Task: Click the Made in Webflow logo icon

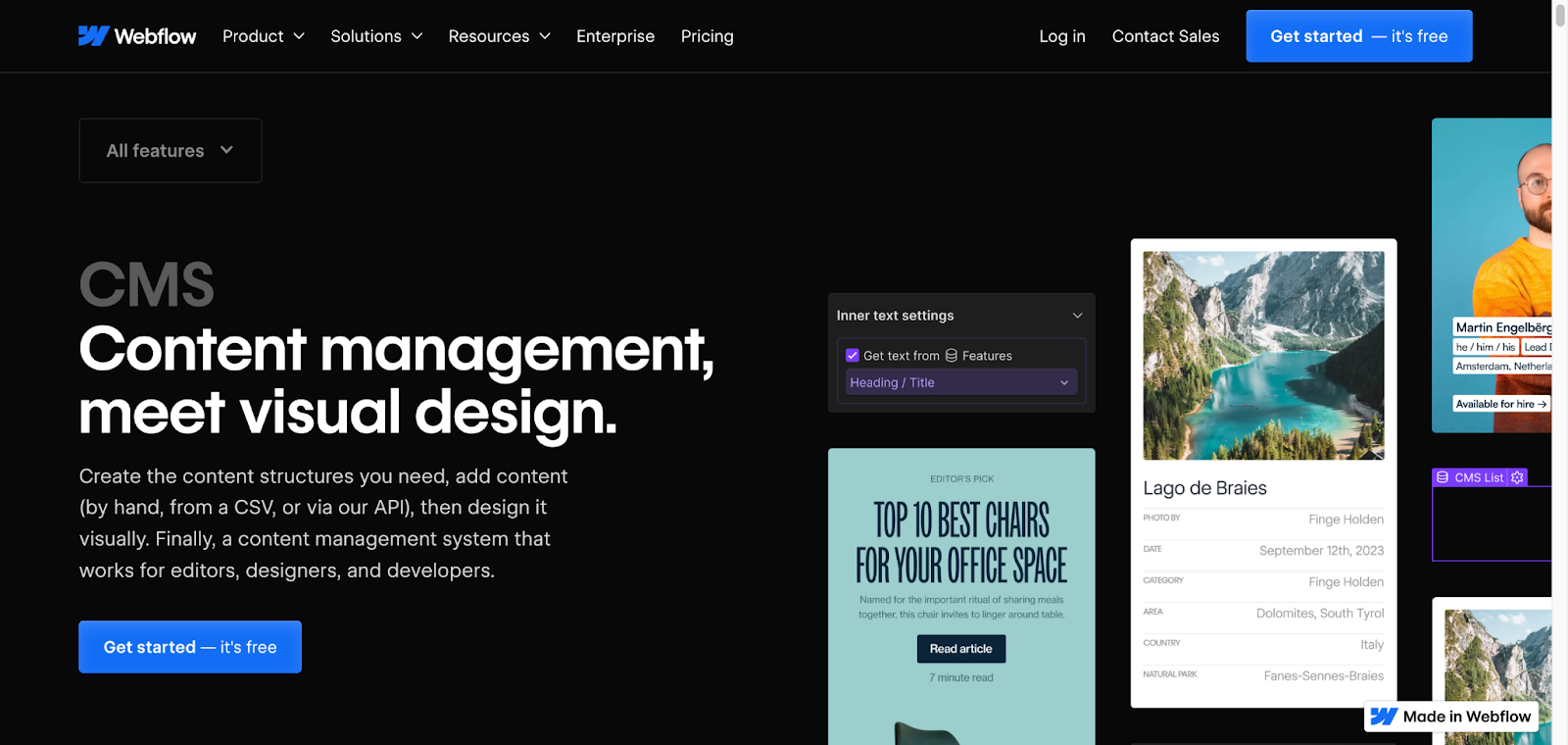Action: 1384,717
